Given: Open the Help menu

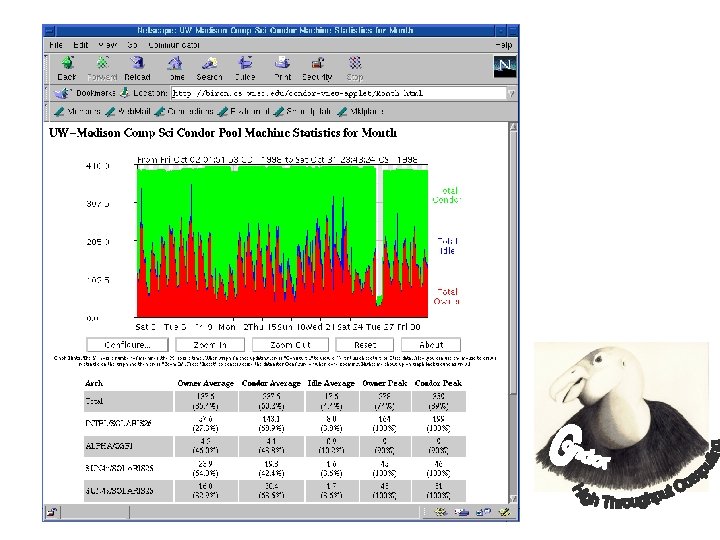Looking at the screenshot, I should (x=504, y=45).
